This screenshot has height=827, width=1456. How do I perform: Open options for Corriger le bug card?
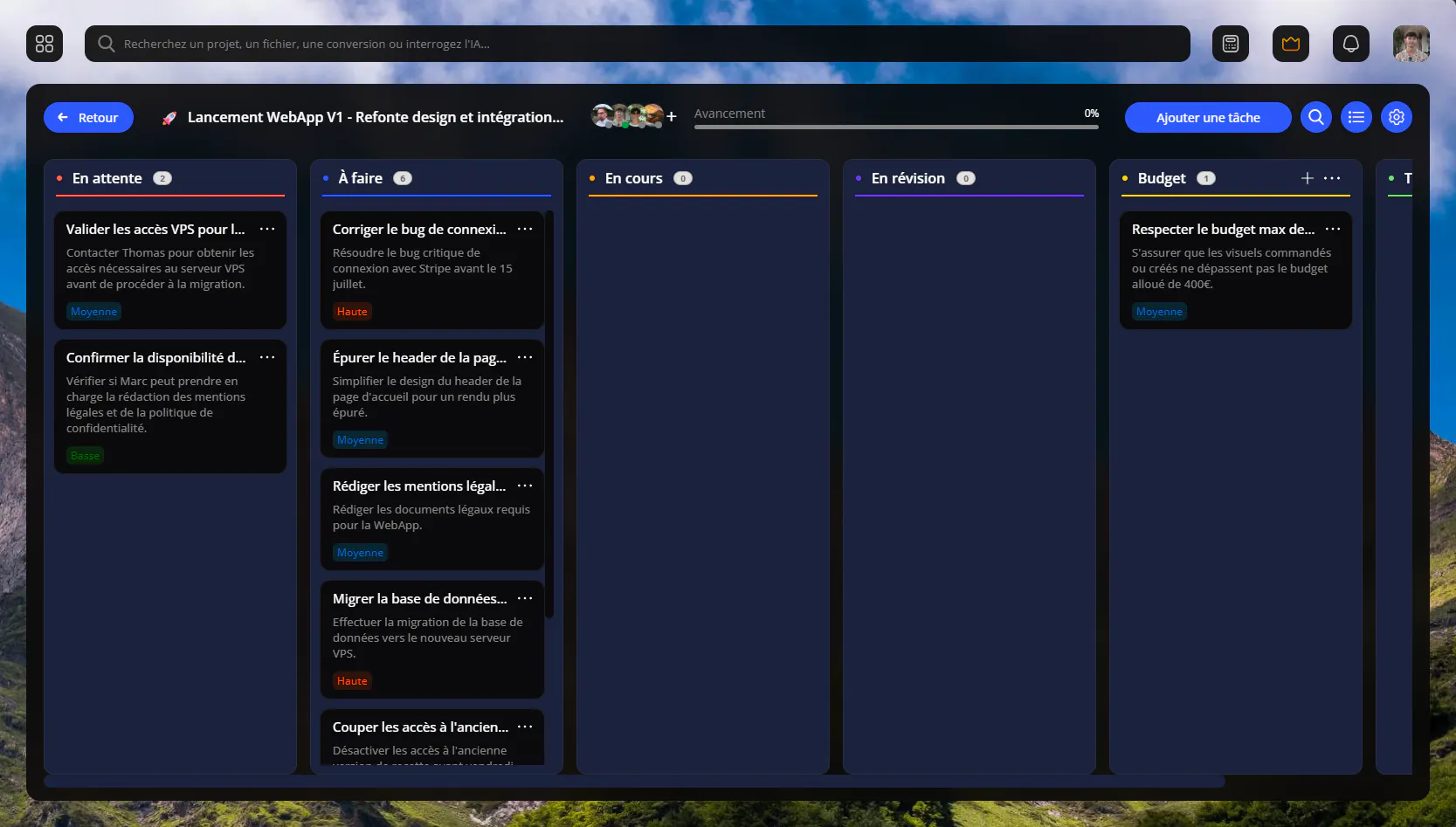point(525,229)
